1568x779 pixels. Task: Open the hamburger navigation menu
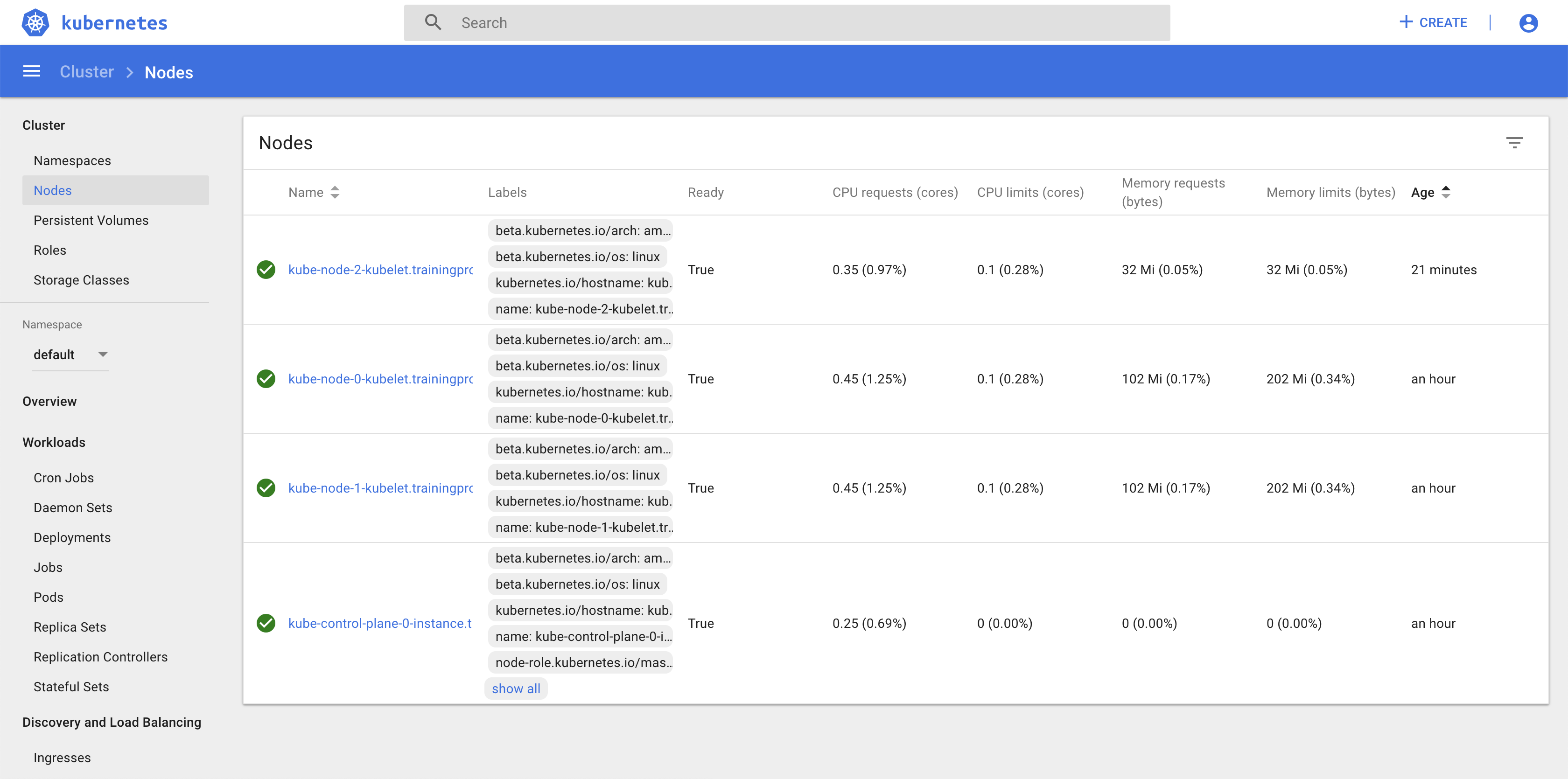(32, 72)
